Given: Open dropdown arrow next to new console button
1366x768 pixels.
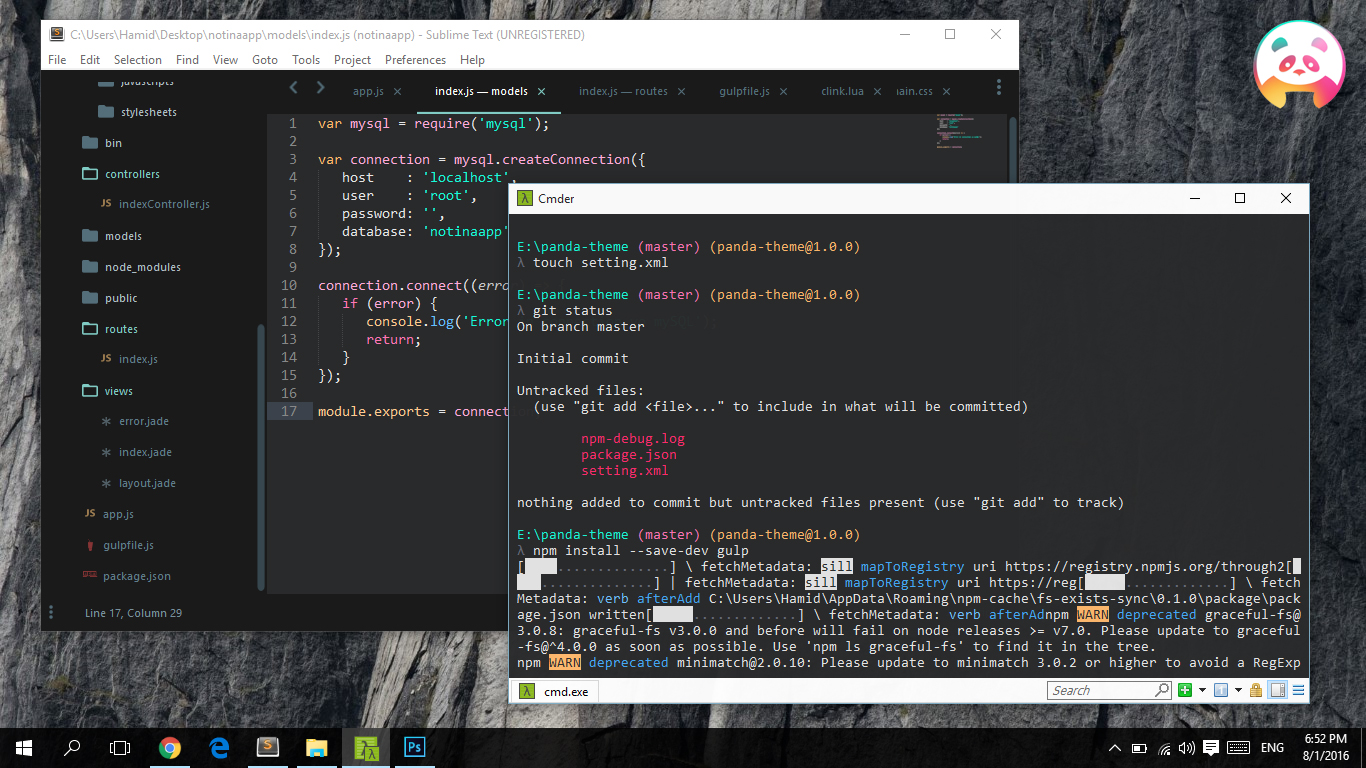Looking at the screenshot, I should 1201,690.
